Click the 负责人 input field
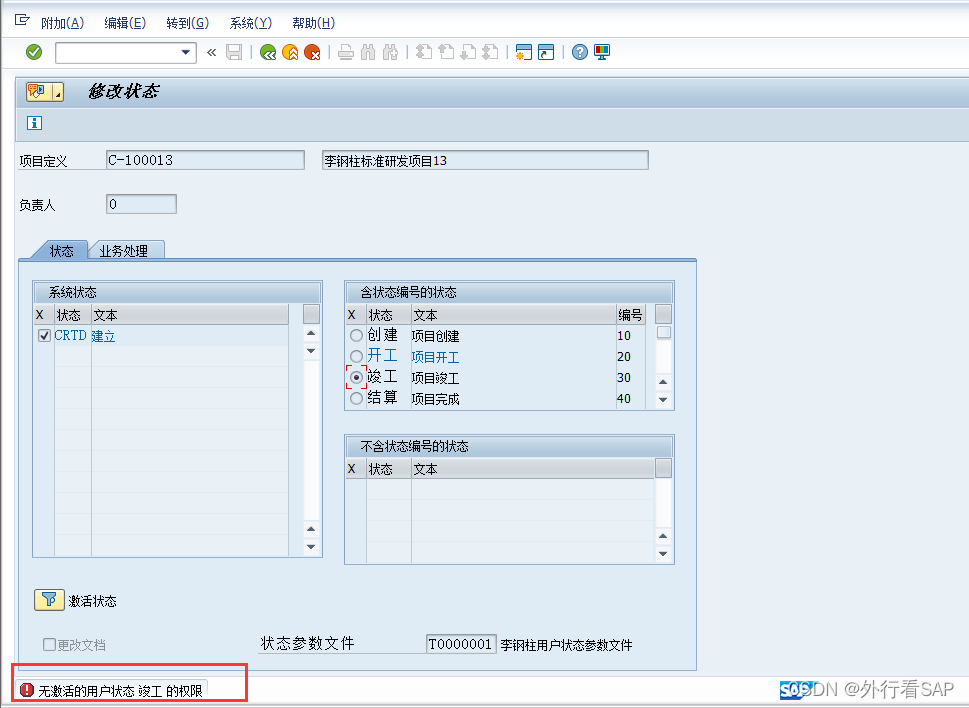Viewport: 969px width, 708px height. [142, 204]
